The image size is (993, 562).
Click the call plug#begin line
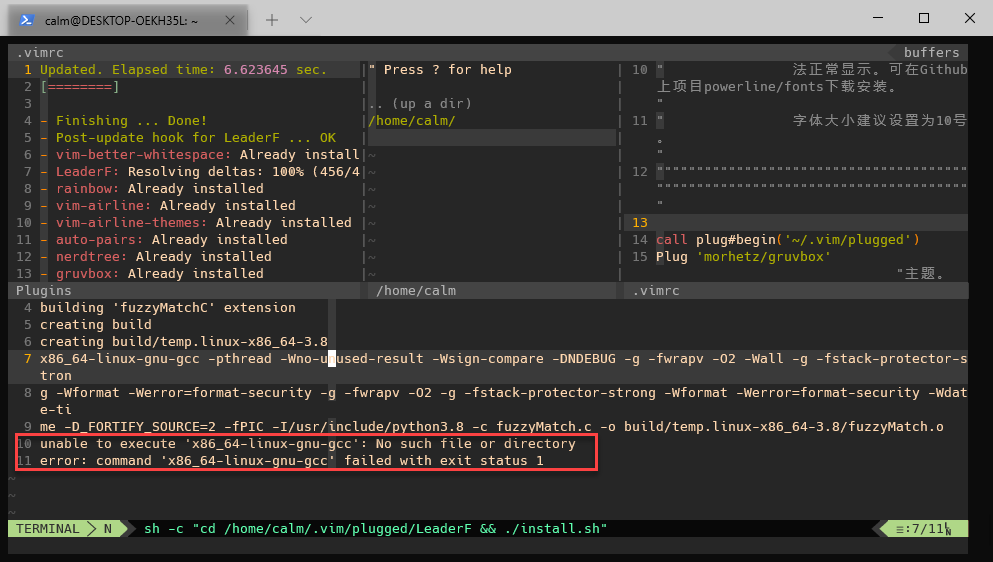[787, 240]
